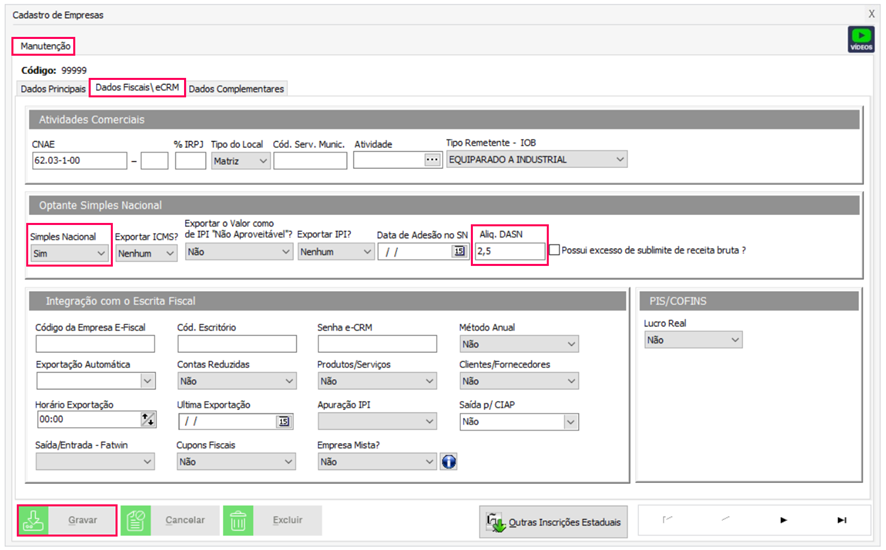The height and width of the screenshot is (550, 886).
Task: Open the Dados Complementares tab
Action: click(236, 89)
